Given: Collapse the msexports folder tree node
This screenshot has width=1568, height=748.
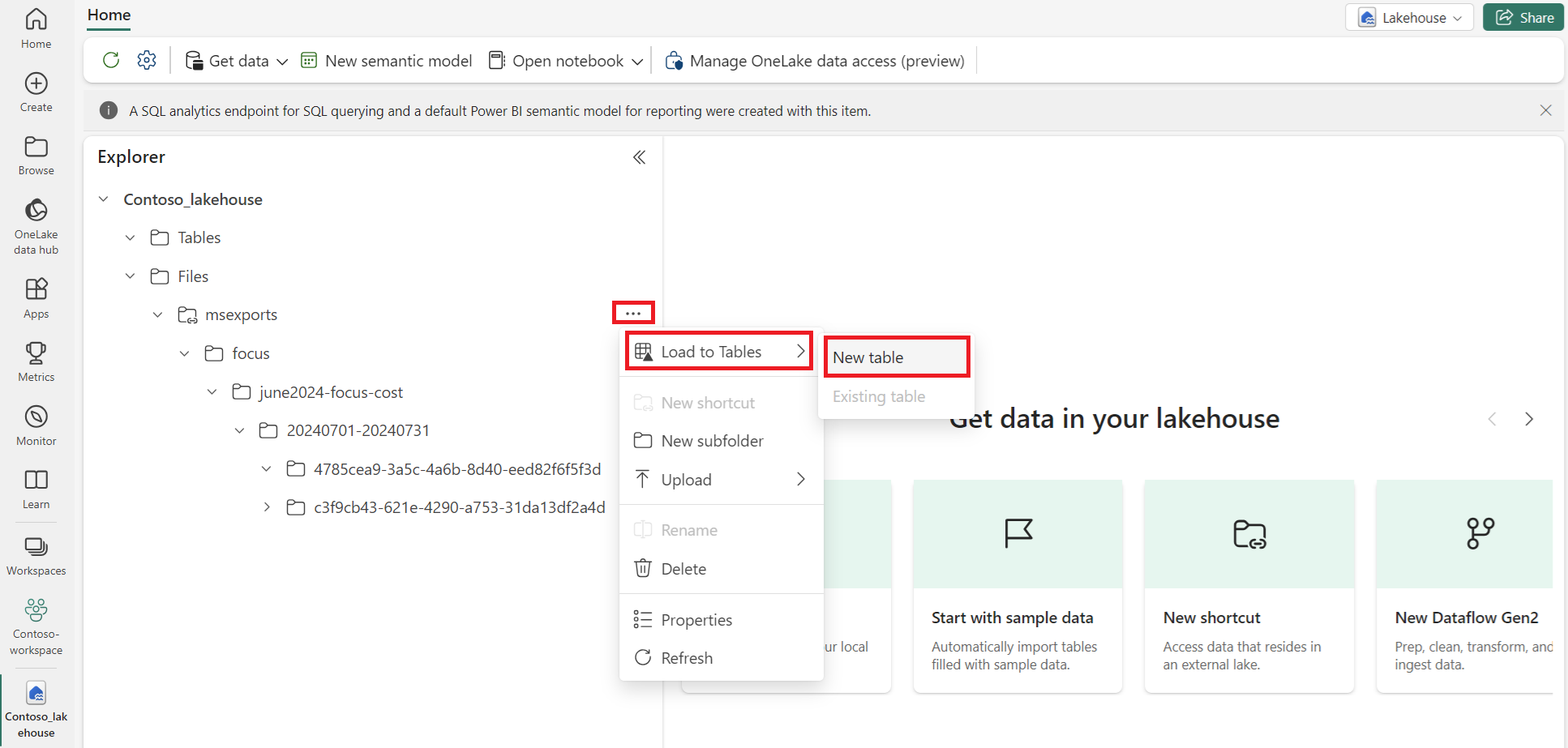Looking at the screenshot, I should coord(158,314).
